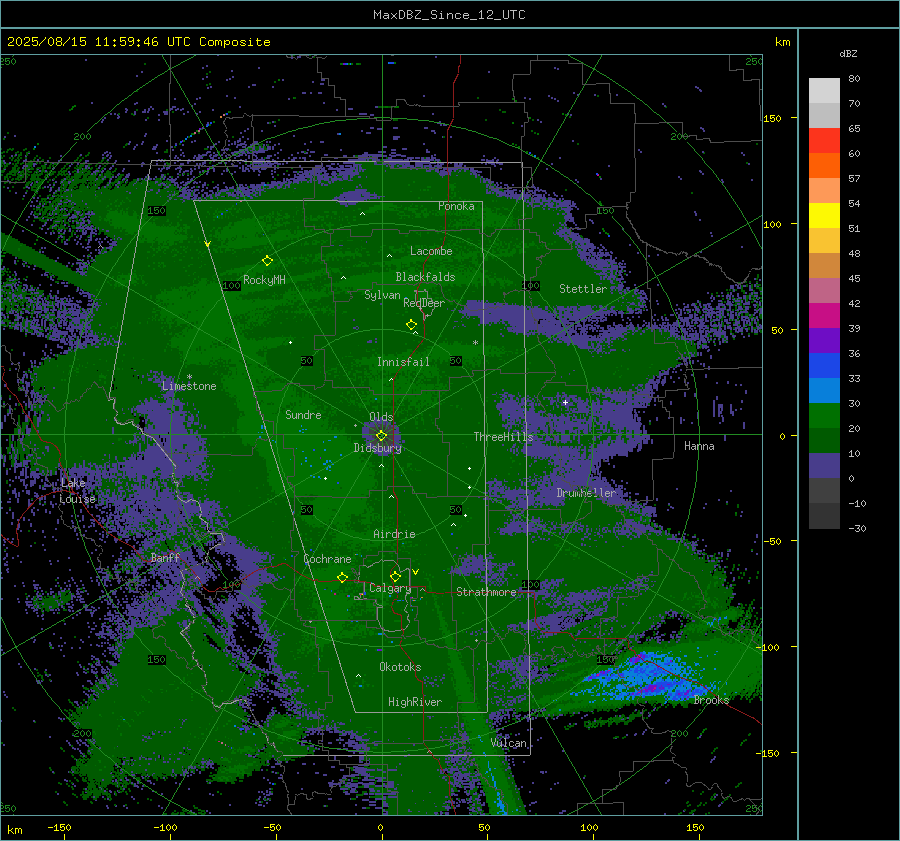
Task: Click the Ponoka city label
Action: (456, 206)
